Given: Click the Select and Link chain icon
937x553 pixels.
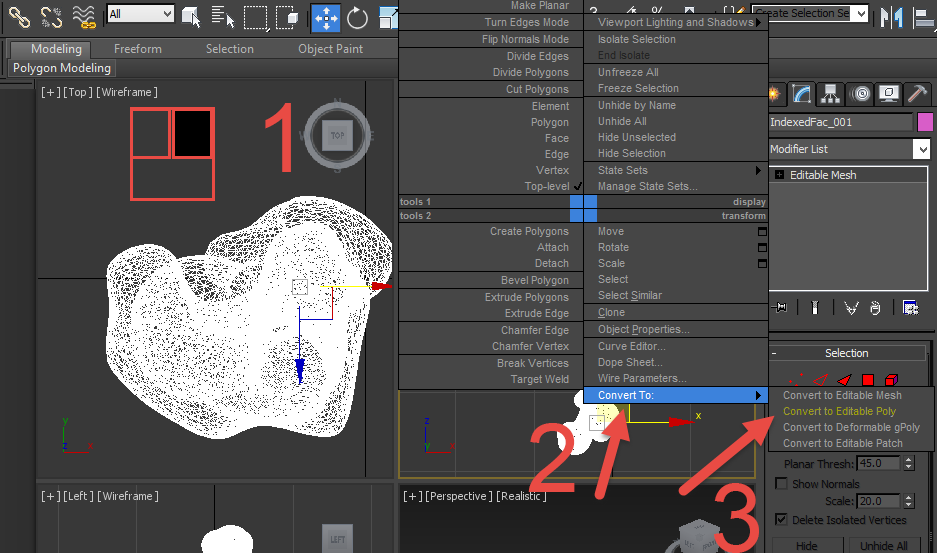Looking at the screenshot, I should click(19, 17).
